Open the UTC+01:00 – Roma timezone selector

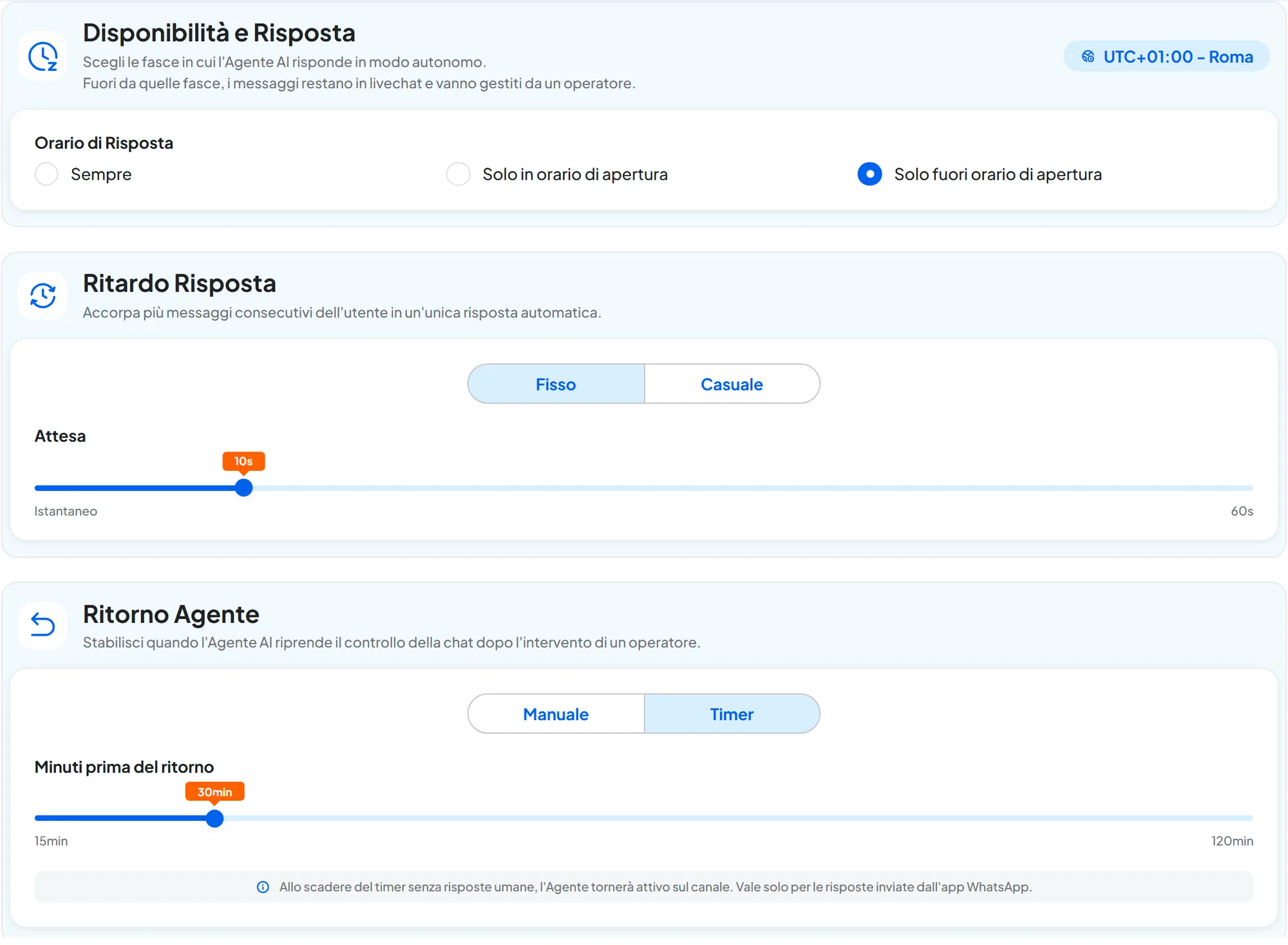[x=1166, y=57]
